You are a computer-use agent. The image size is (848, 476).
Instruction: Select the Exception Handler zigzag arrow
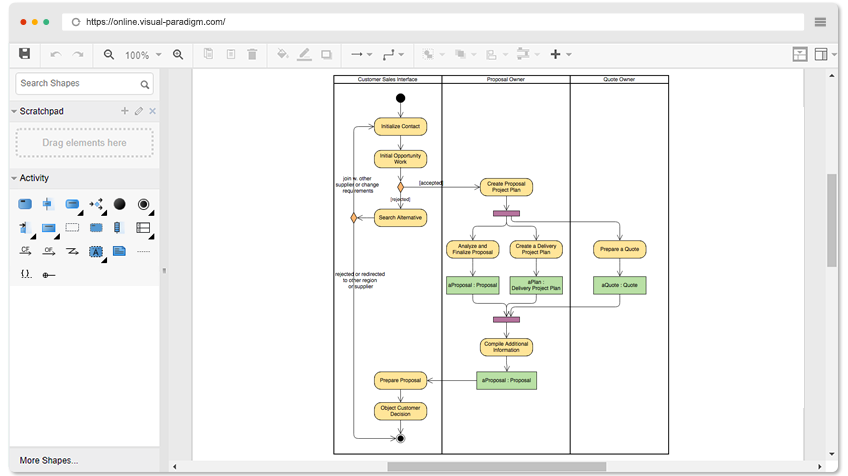72,251
